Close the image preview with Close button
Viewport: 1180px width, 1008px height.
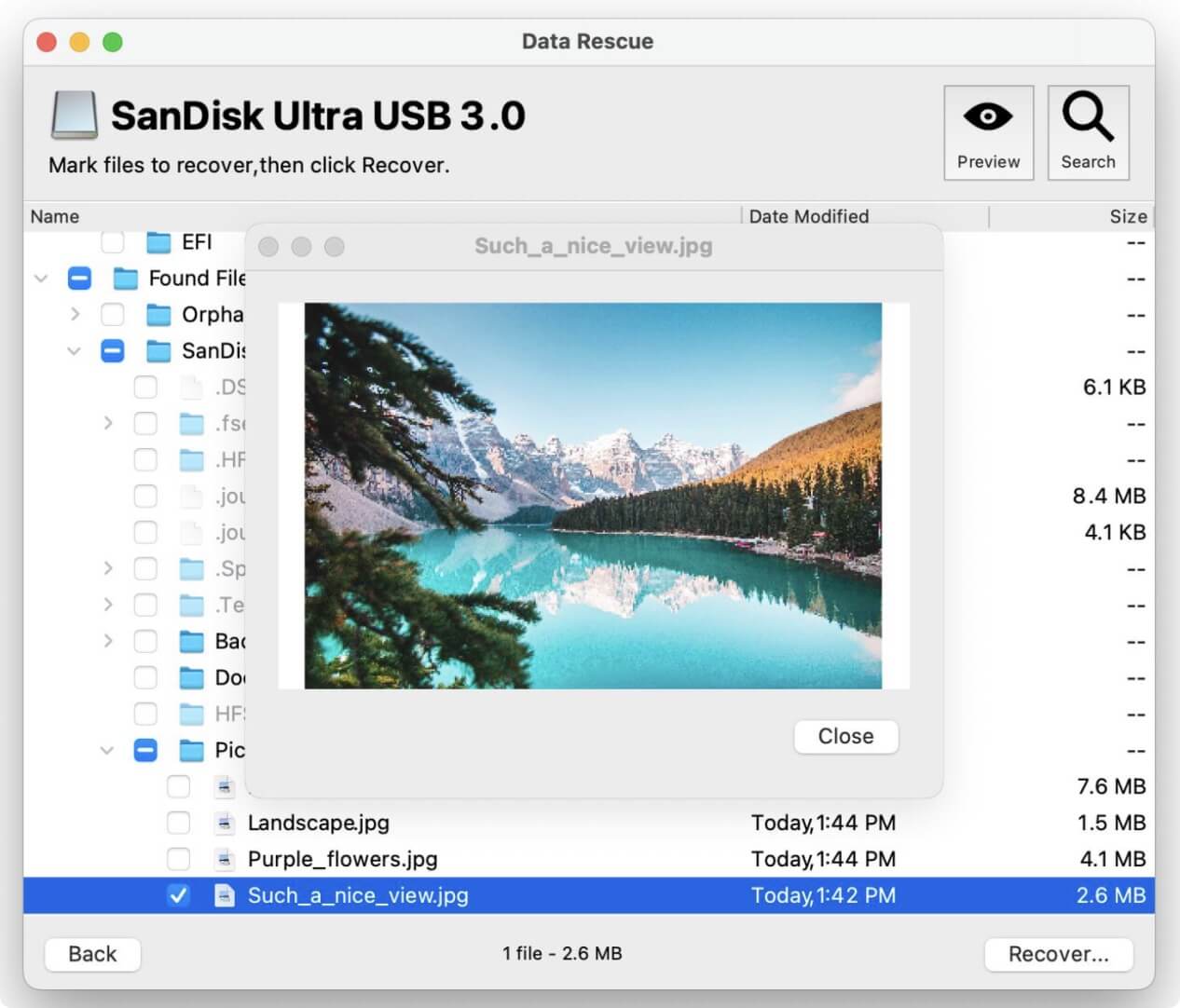pos(845,736)
